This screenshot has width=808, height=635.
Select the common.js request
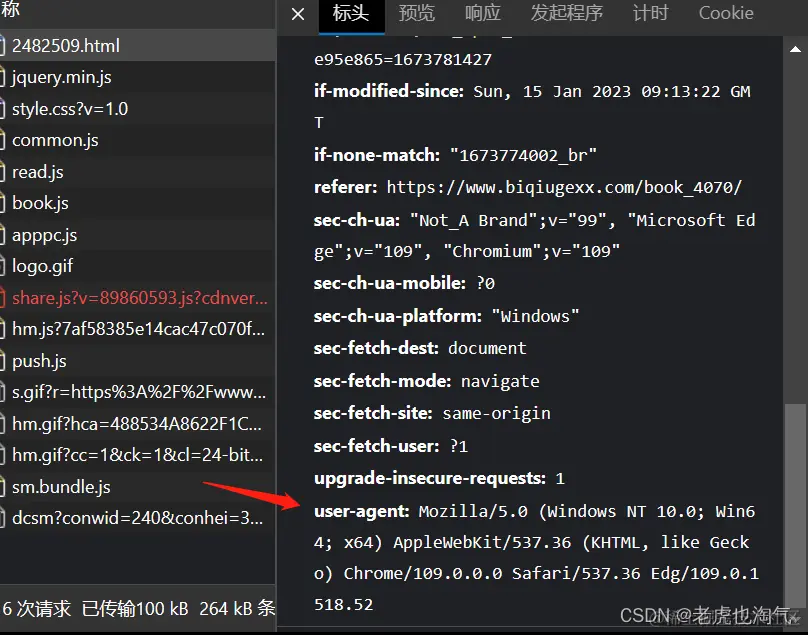point(138,140)
